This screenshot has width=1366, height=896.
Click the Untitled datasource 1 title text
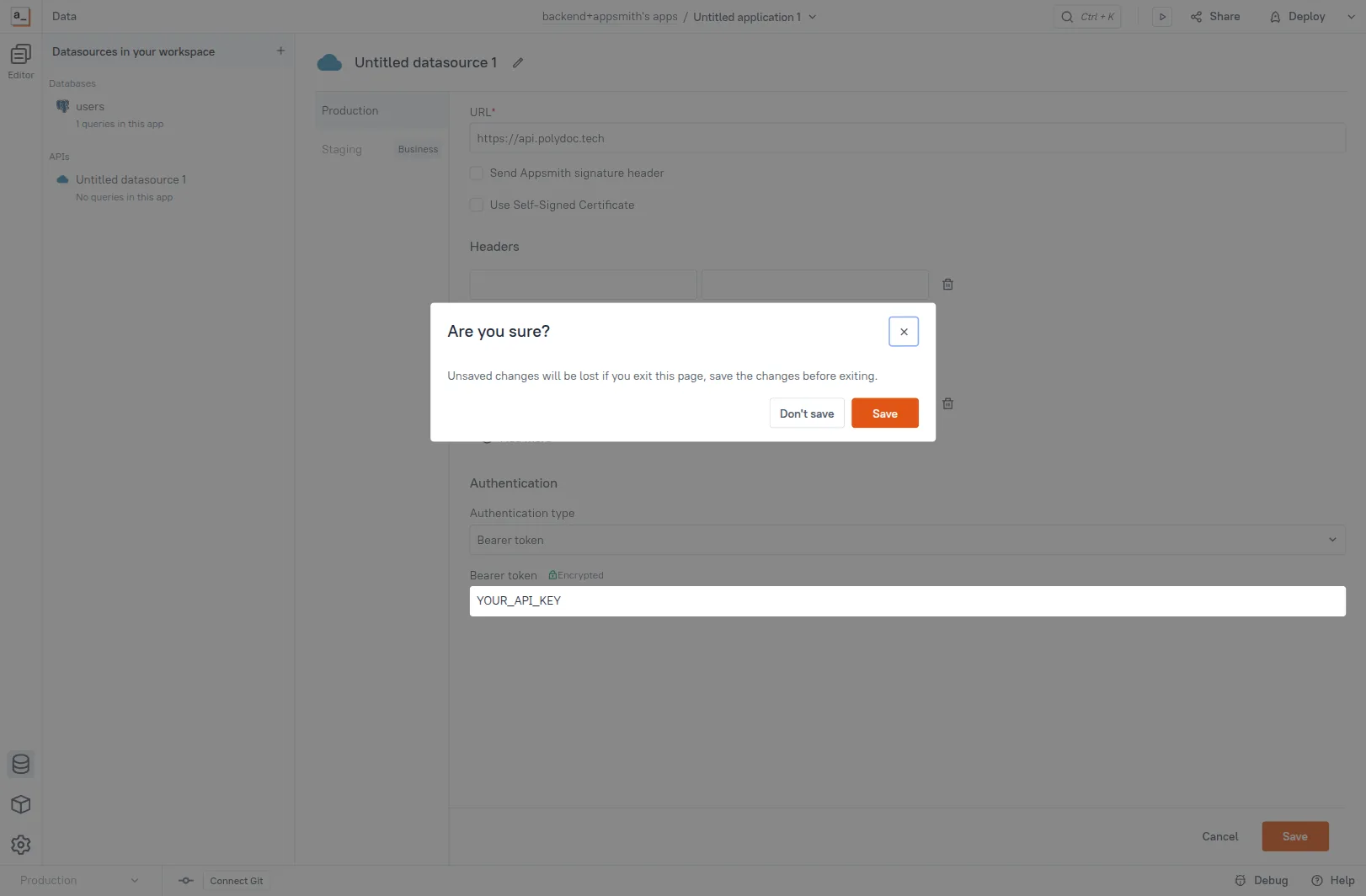425,62
